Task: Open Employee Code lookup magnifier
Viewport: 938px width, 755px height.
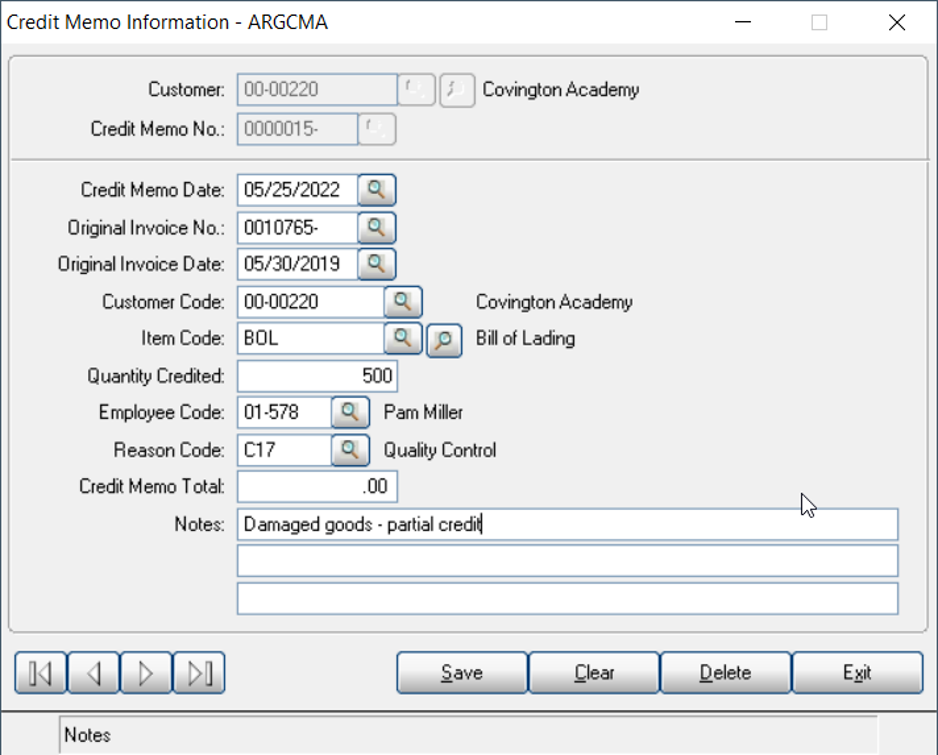Action: tap(350, 412)
